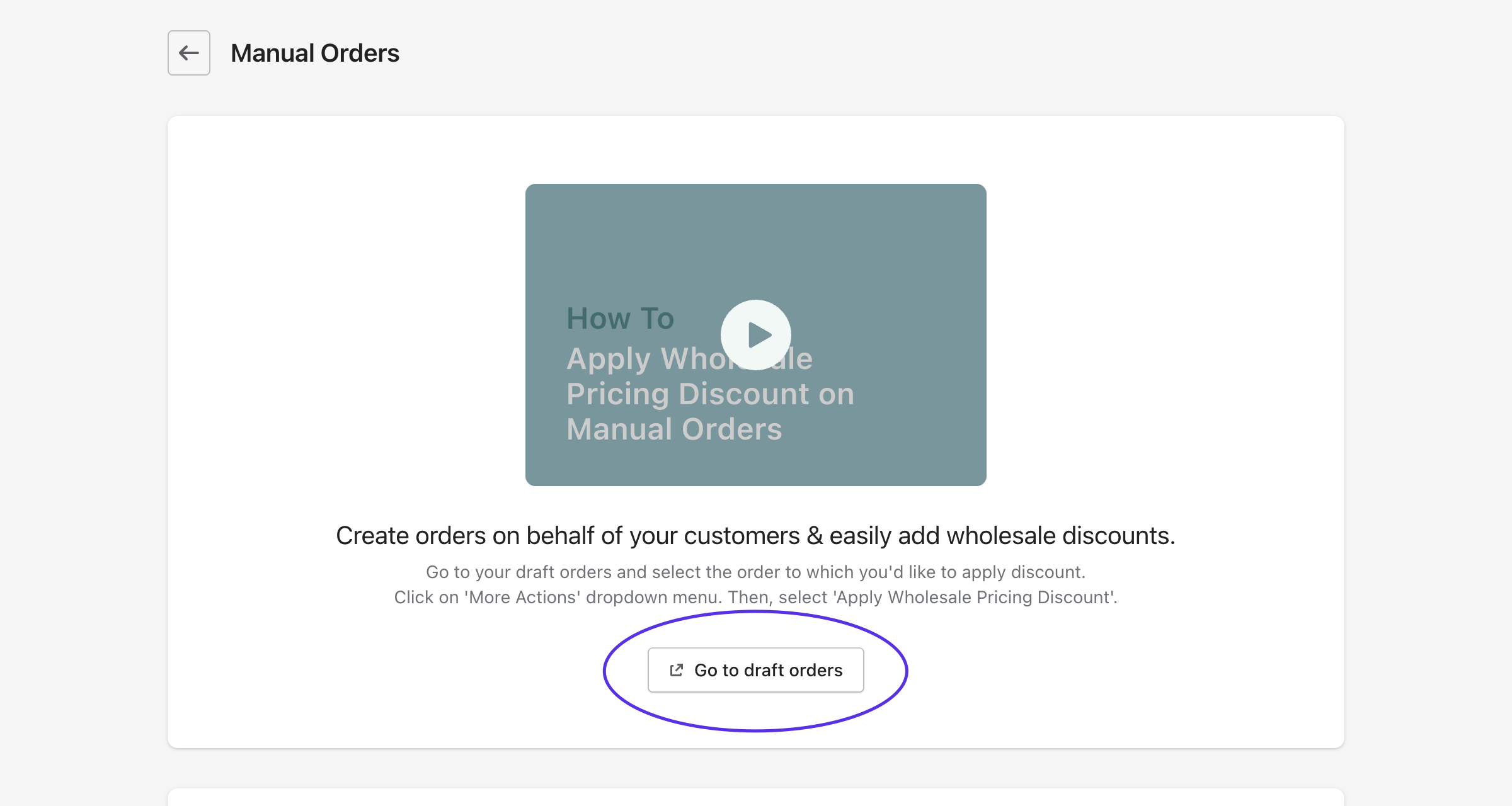Click 'Pricing Discount on' in the video title

click(710, 394)
